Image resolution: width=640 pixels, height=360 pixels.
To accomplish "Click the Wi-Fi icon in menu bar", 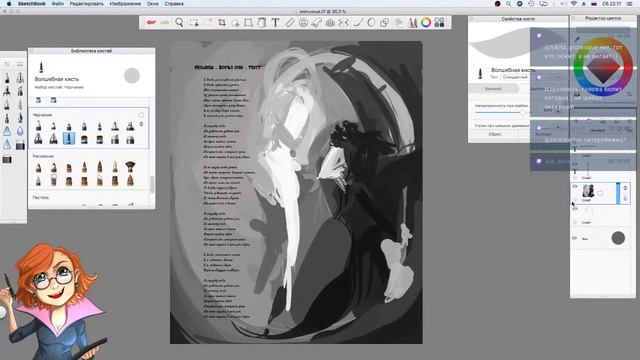I will tap(573, 4).
